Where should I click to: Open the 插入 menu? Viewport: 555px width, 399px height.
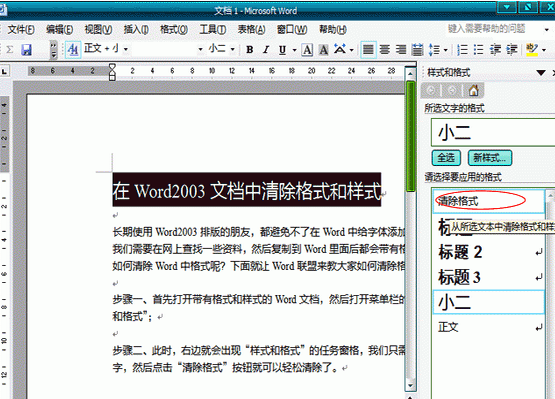(136, 29)
